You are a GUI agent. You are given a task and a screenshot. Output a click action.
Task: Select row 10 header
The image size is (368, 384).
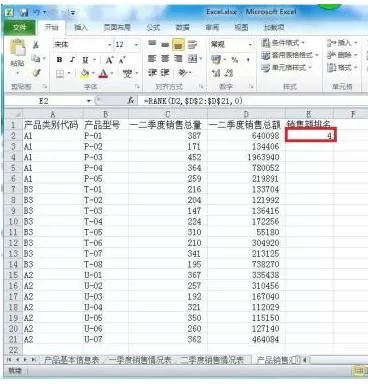(x=13, y=221)
